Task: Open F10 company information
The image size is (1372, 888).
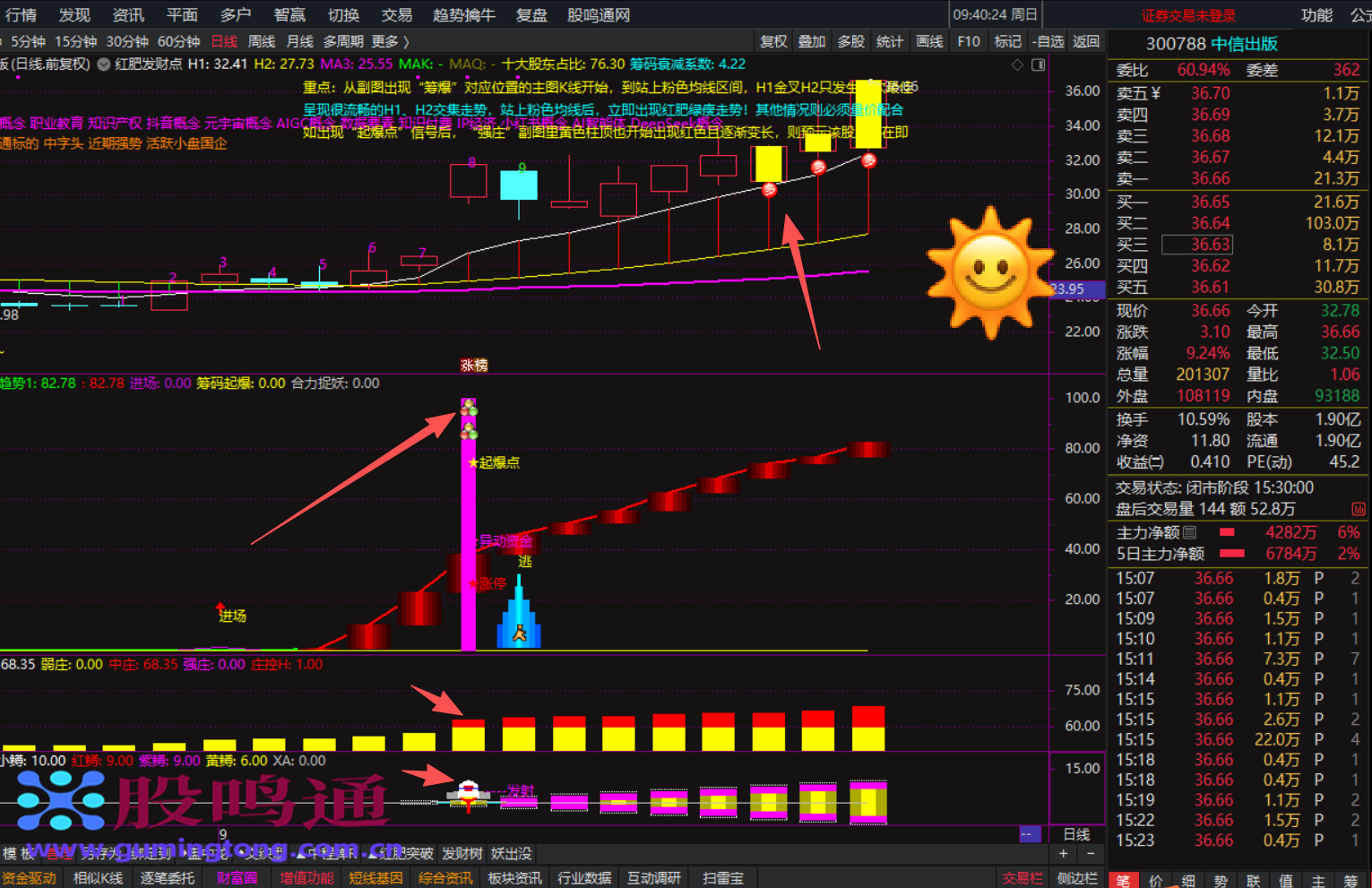Action: 969,41
